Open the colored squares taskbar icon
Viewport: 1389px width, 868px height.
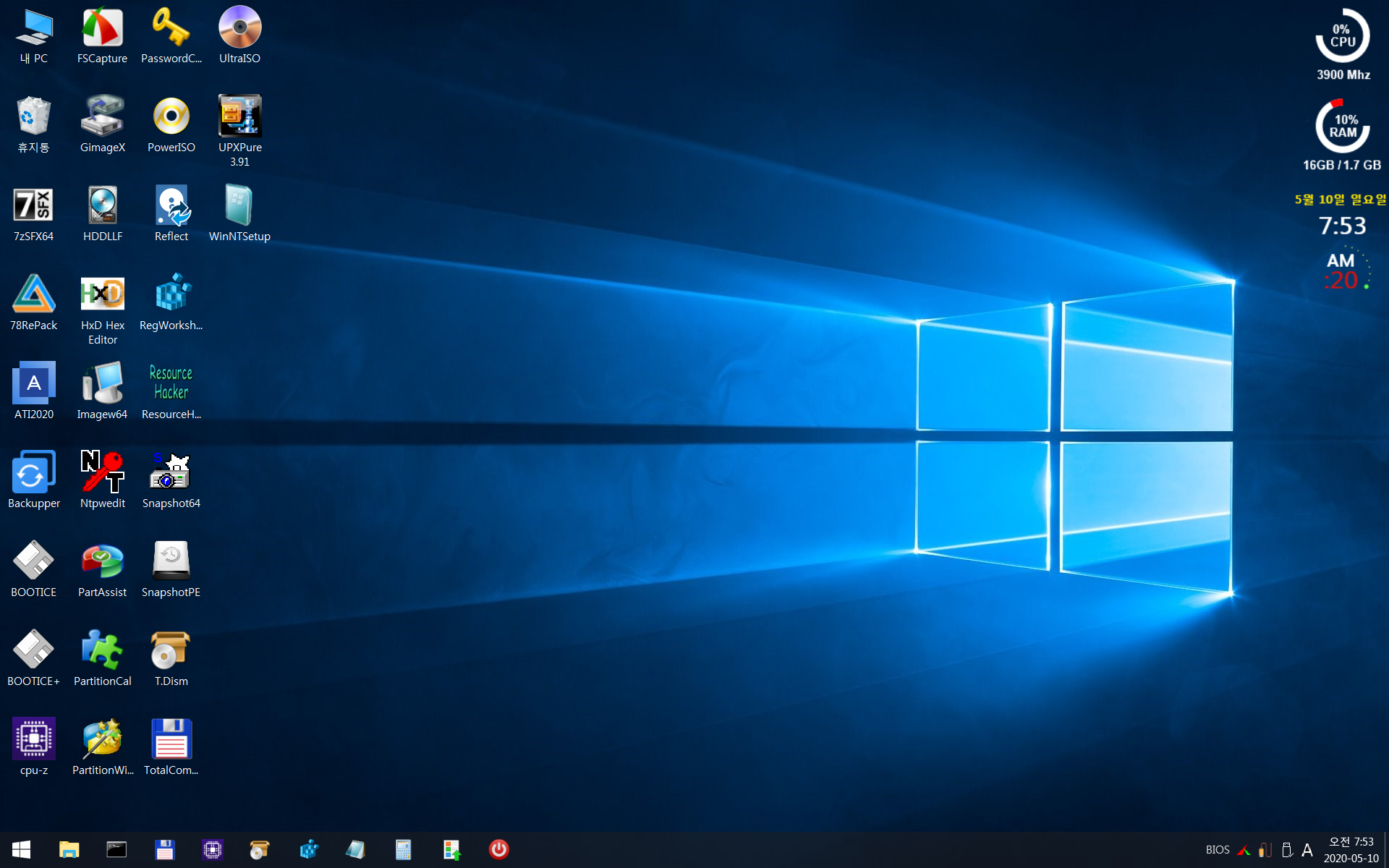[x=451, y=849]
